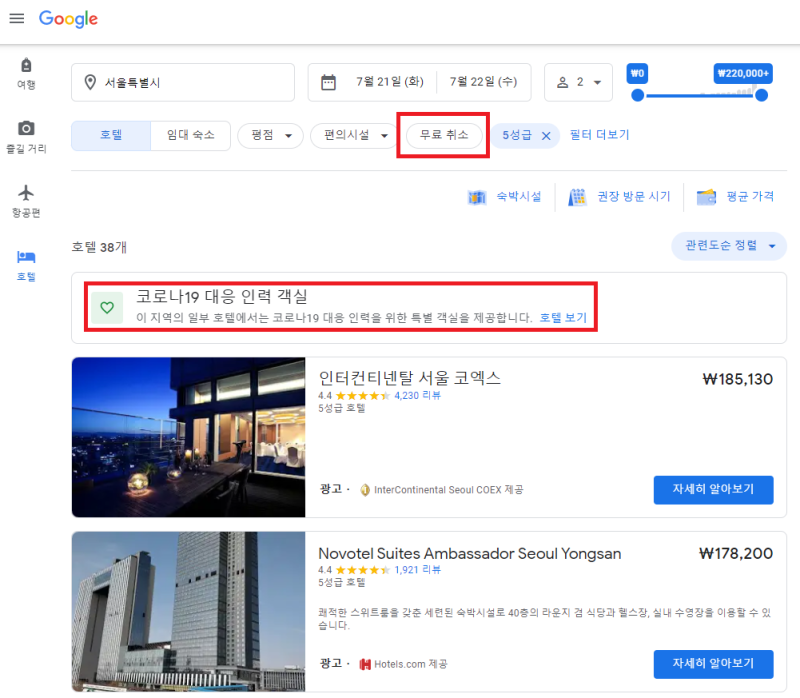Click the 숙박시설 map icon

point(477,197)
